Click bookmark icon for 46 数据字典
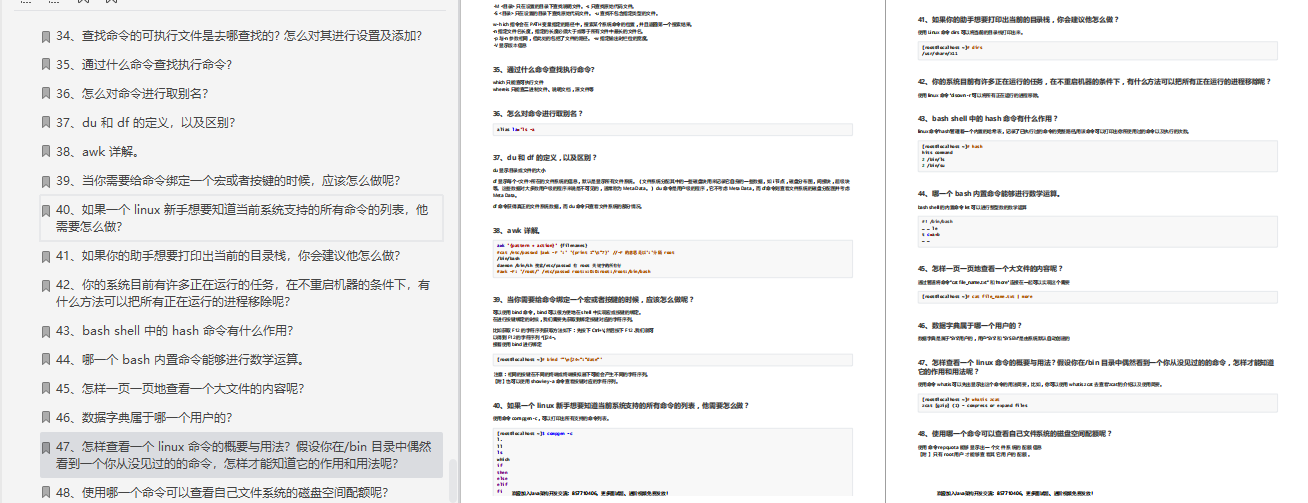The image size is (1308, 503). point(46,418)
